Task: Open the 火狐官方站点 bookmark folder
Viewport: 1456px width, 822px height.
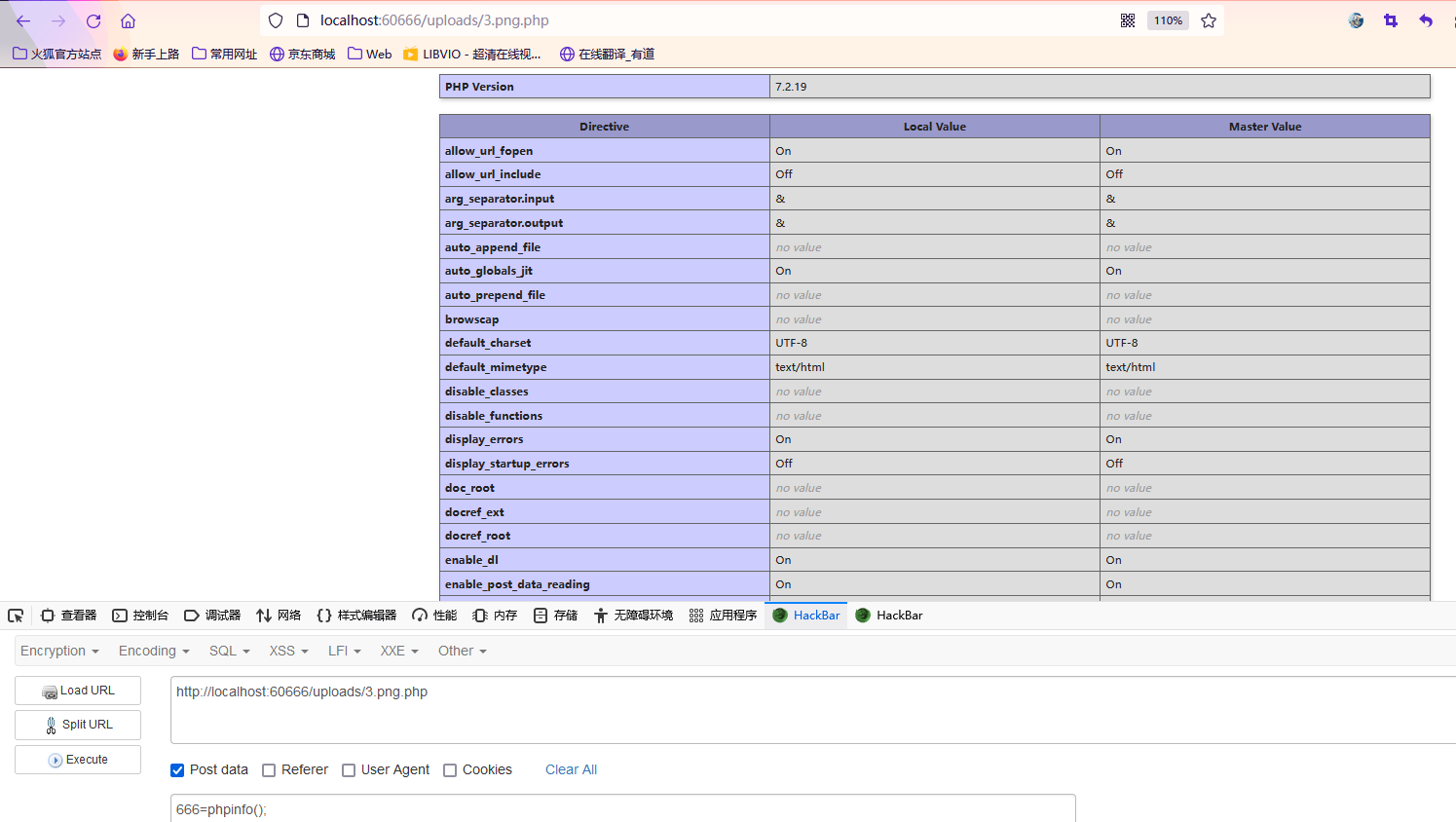Action: pos(56,54)
